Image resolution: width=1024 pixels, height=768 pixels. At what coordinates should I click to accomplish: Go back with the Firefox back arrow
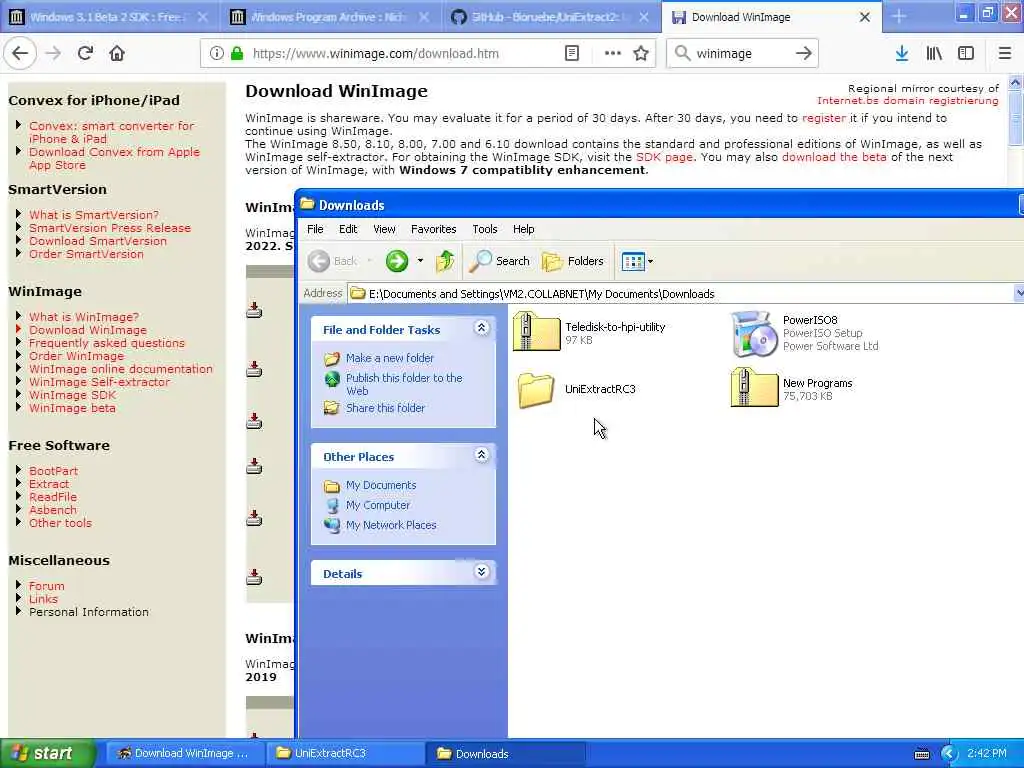point(20,54)
